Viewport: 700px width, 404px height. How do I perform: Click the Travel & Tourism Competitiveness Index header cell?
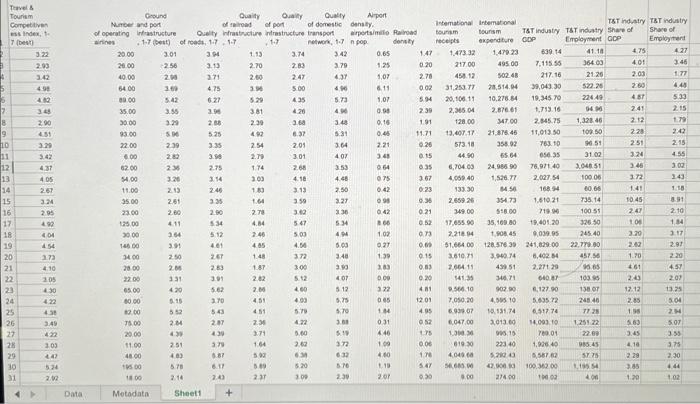[28, 25]
